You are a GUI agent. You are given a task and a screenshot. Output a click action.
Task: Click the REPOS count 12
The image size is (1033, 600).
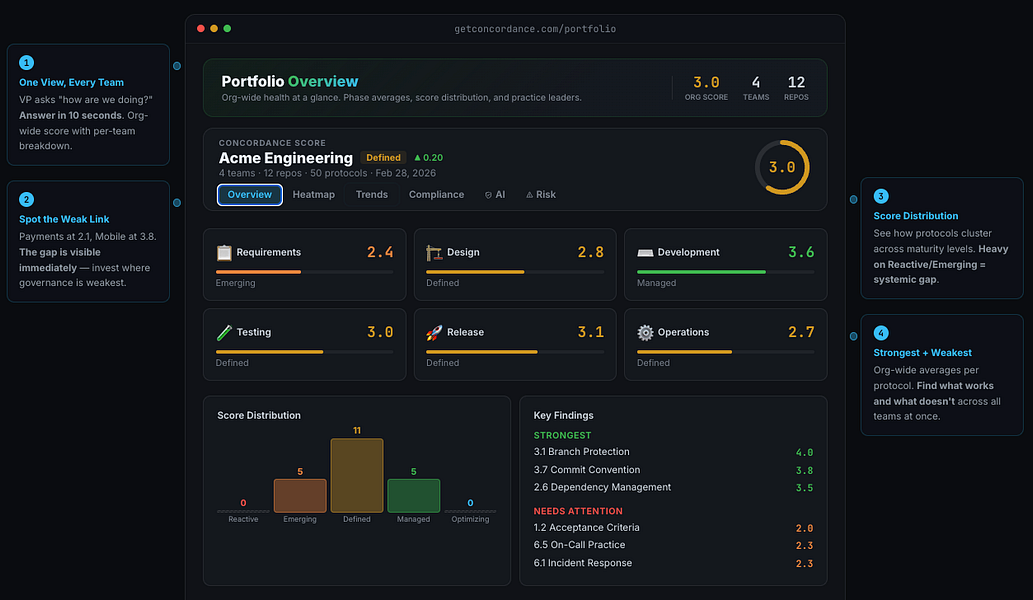tap(796, 88)
